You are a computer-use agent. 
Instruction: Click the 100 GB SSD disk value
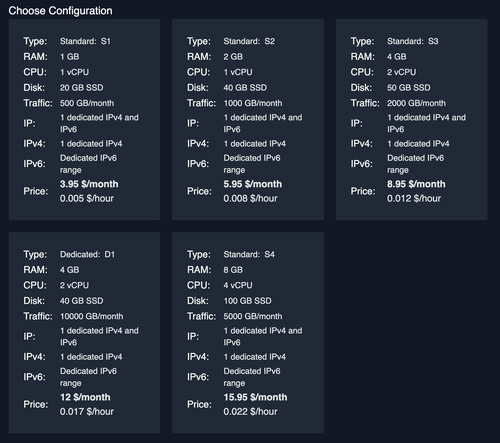tap(247, 301)
